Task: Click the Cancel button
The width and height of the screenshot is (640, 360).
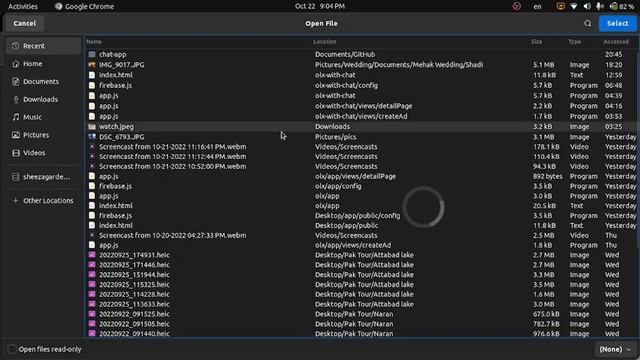Action: [24, 24]
